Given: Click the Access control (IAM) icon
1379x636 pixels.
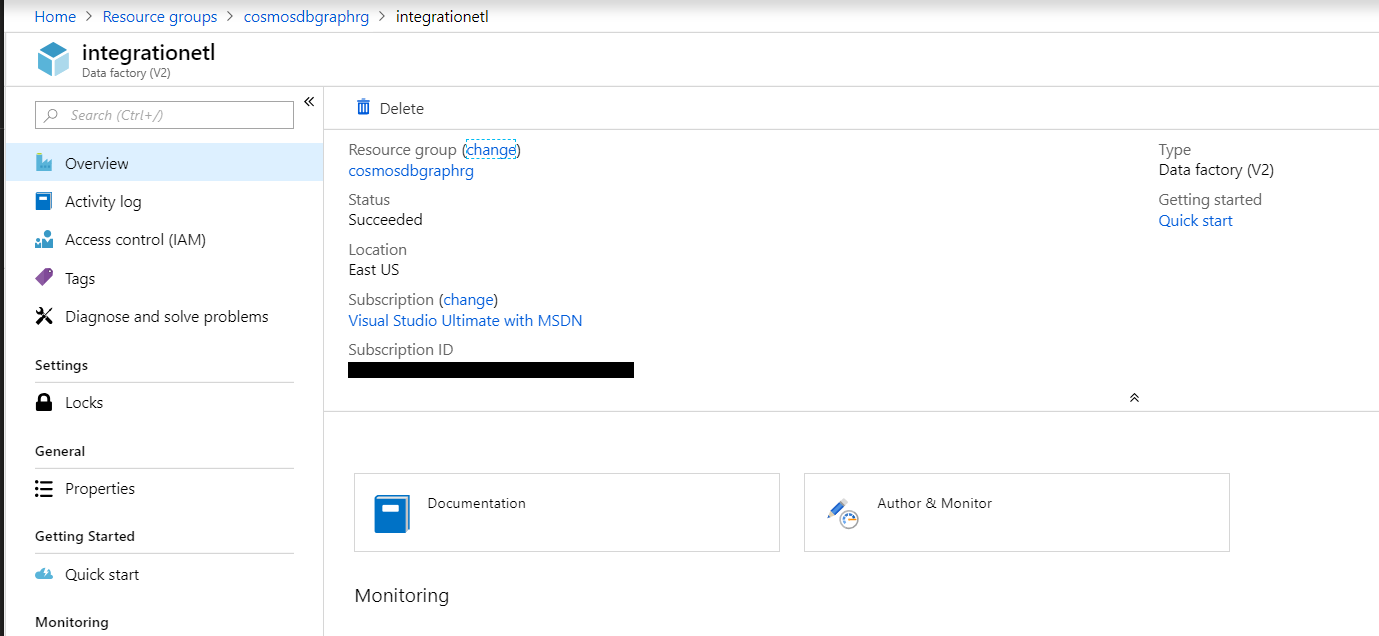Looking at the screenshot, I should click(44, 239).
